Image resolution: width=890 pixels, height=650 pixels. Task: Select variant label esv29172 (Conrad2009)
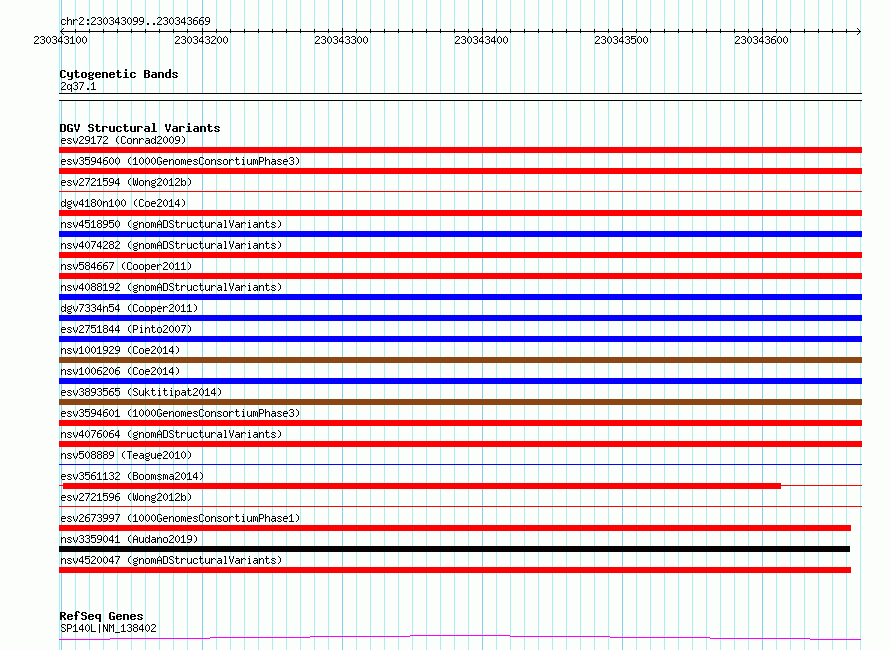[x=123, y=140]
